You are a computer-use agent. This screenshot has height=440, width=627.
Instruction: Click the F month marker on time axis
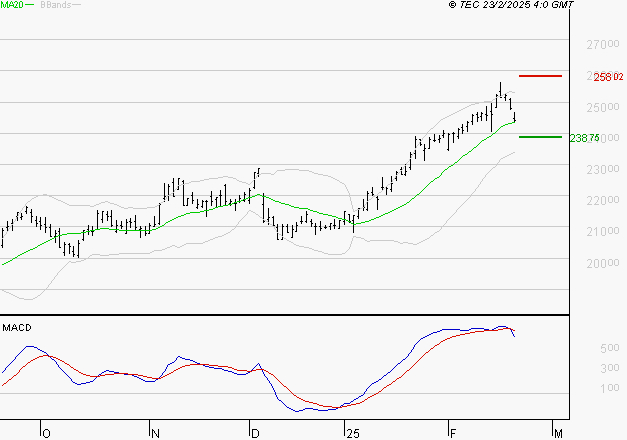[x=453, y=434]
